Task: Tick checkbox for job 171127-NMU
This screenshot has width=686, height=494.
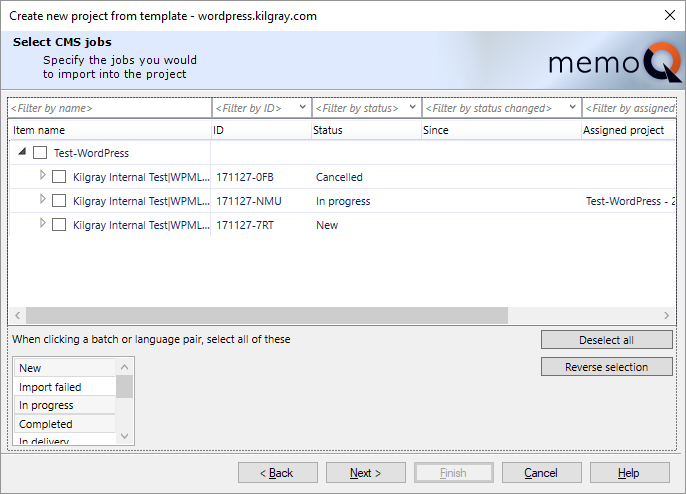Action: (59, 201)
